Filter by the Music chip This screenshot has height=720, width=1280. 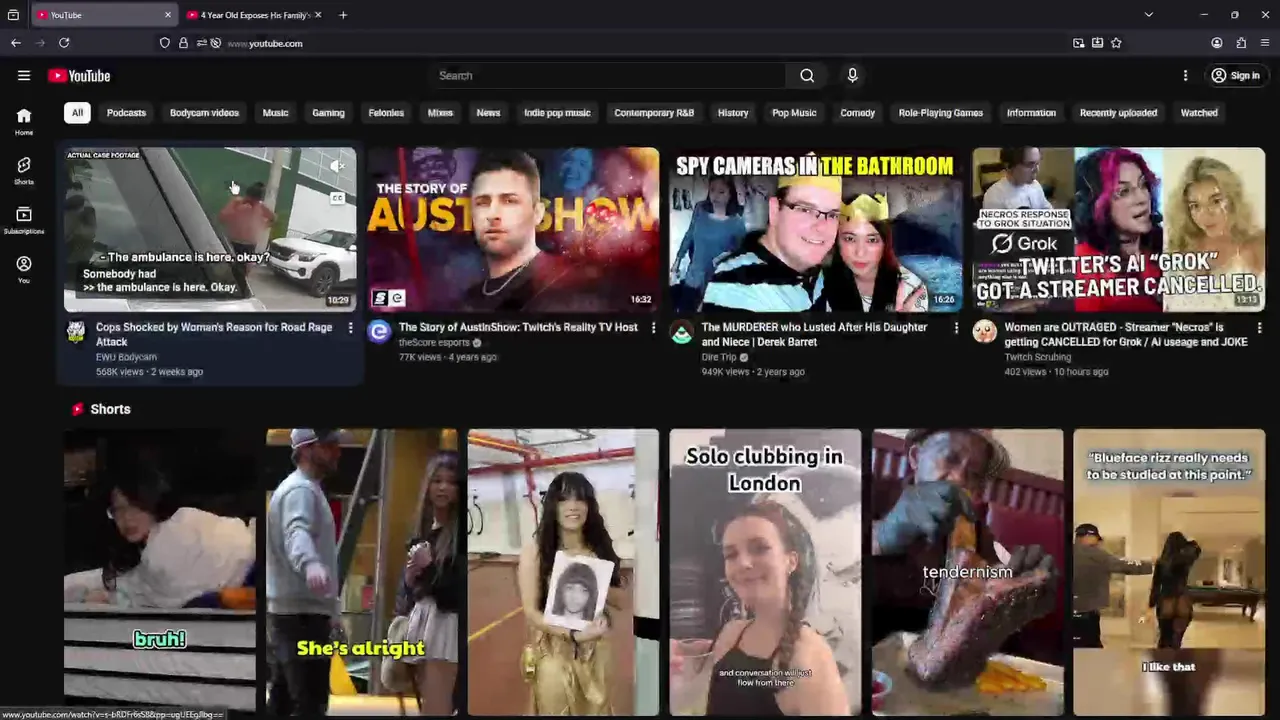click(275, 113)
